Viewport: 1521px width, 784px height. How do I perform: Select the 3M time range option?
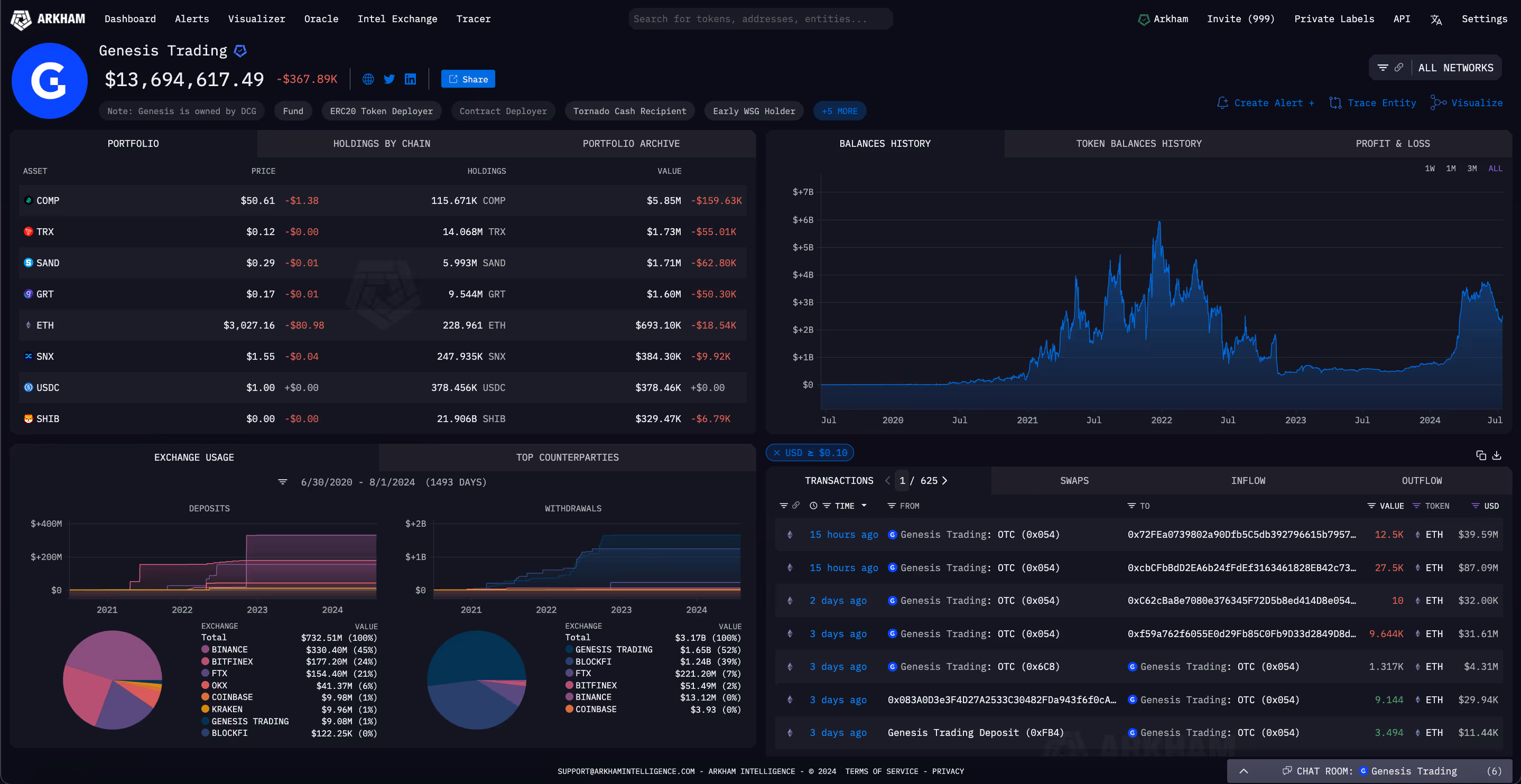click(1472, 168)
